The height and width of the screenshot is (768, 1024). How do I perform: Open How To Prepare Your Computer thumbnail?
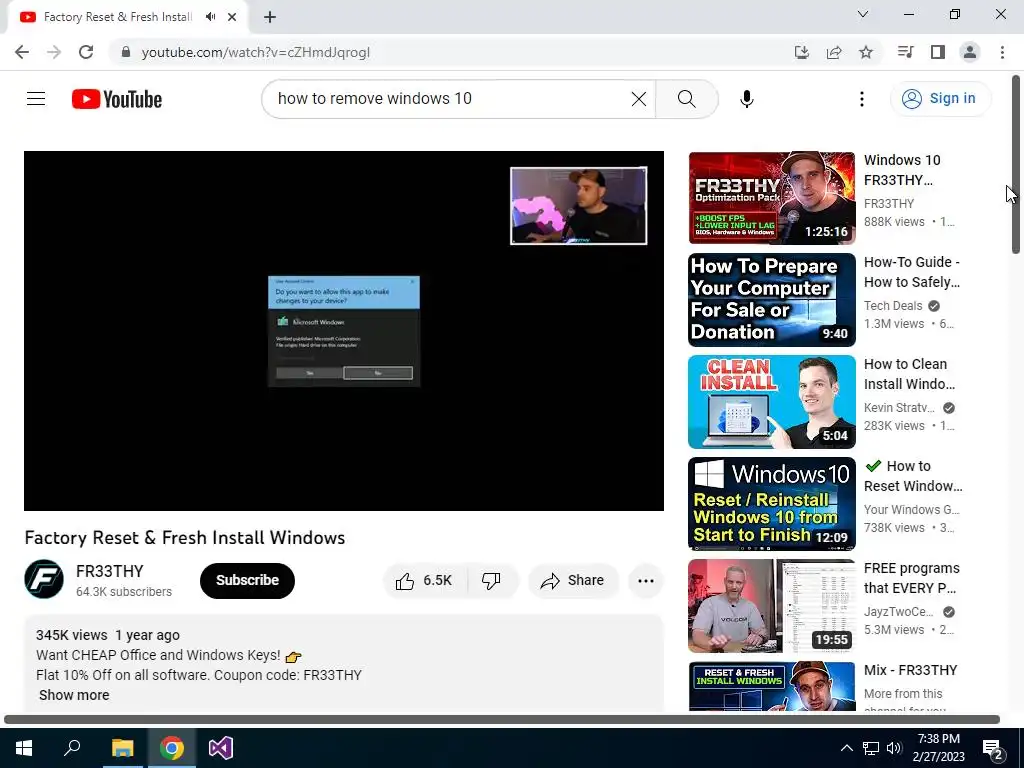tap(771, 300)
